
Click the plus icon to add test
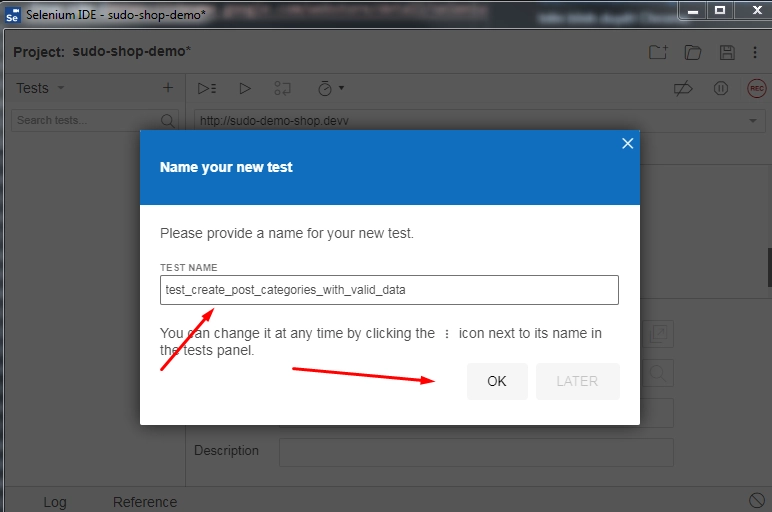(x=167, y=88)
